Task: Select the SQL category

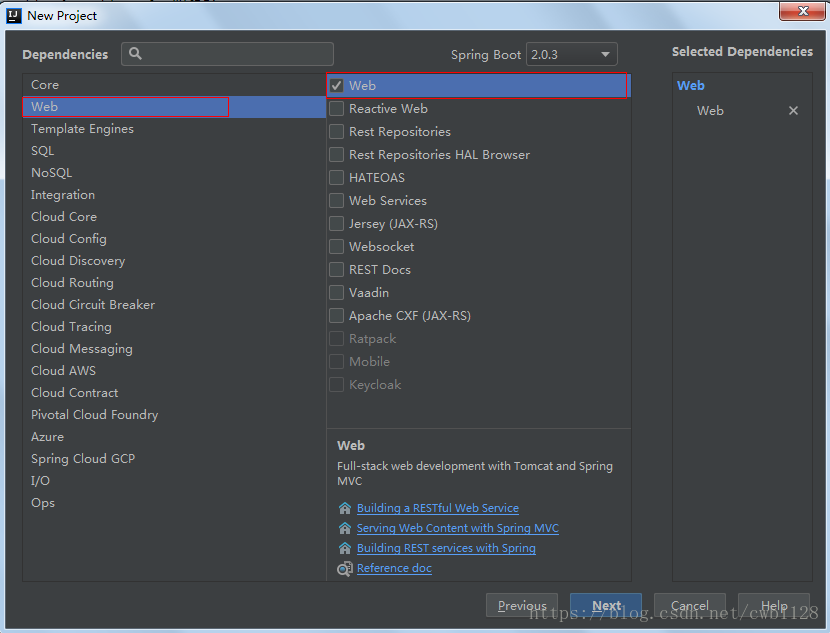Action: 174,151
